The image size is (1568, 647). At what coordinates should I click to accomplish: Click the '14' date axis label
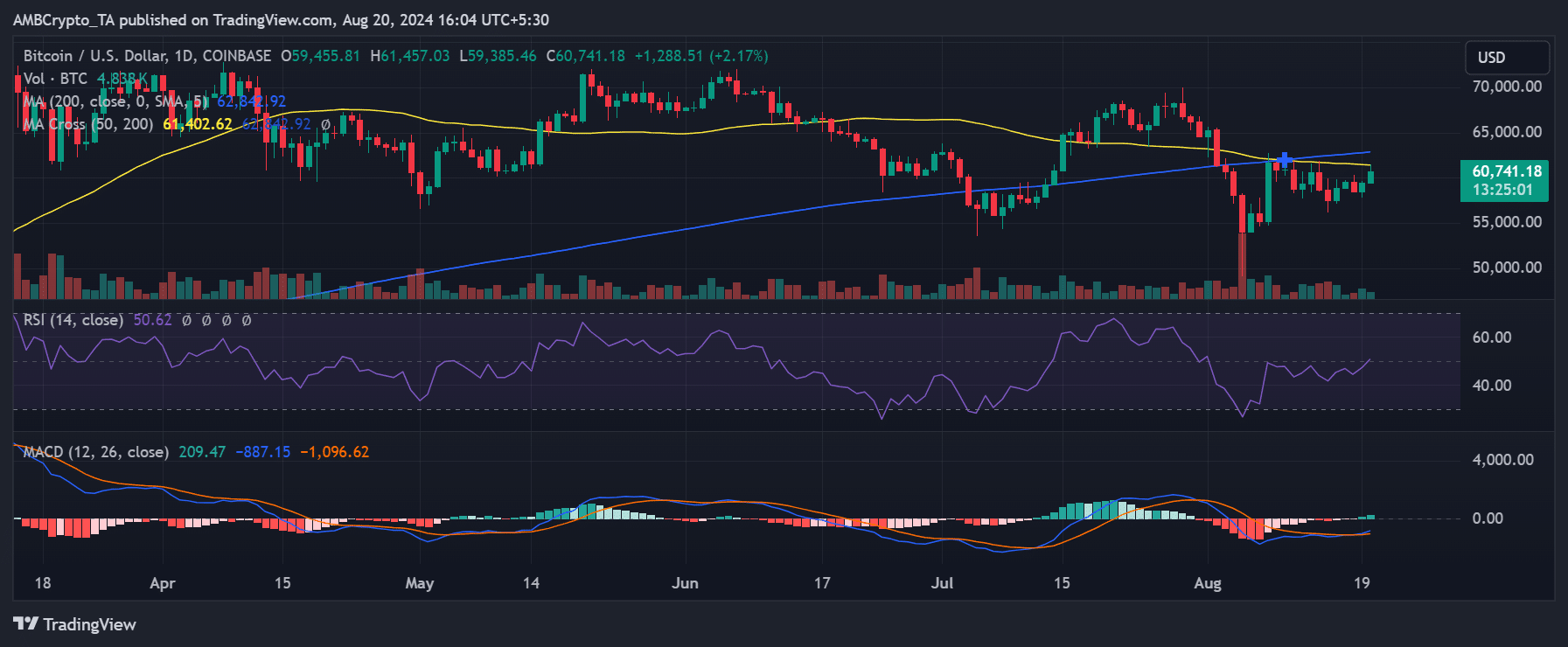pyautogui.click(x=531, y=583)
